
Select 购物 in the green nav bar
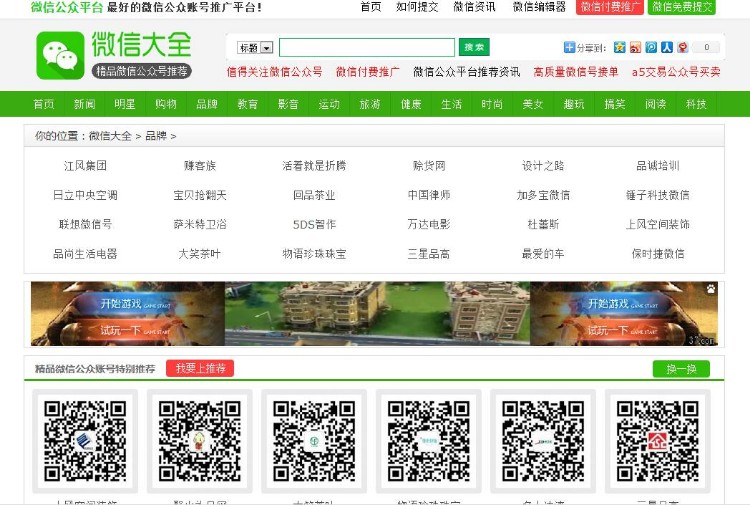click(x=165, y=104)
